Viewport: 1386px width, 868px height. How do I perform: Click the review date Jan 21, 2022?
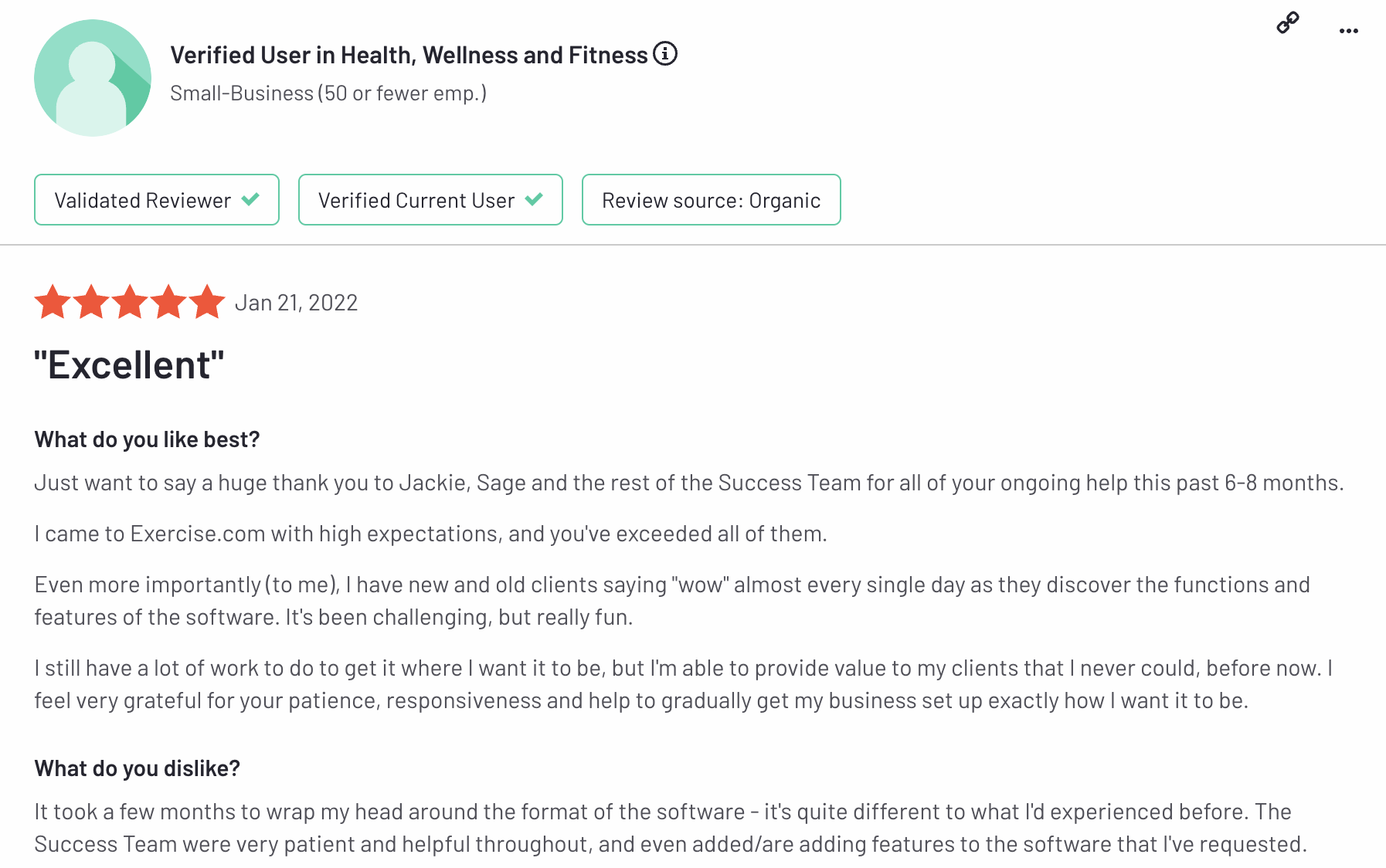(x=296, y=302)
